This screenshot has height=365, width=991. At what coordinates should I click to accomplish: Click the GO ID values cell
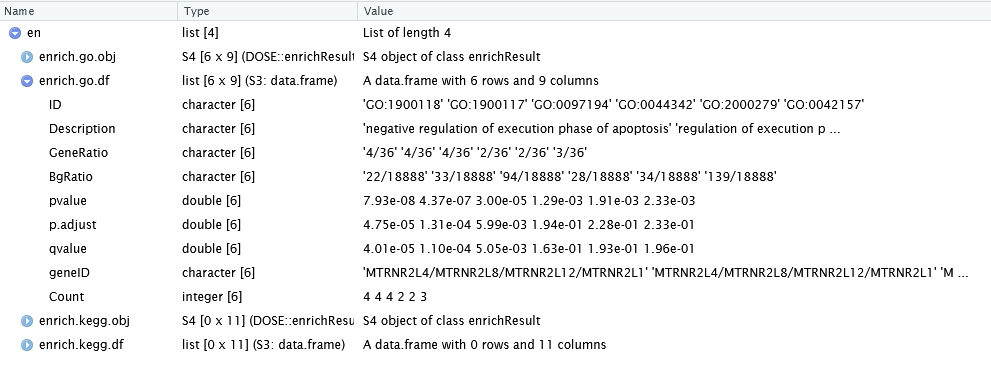[x=613, y=105]
